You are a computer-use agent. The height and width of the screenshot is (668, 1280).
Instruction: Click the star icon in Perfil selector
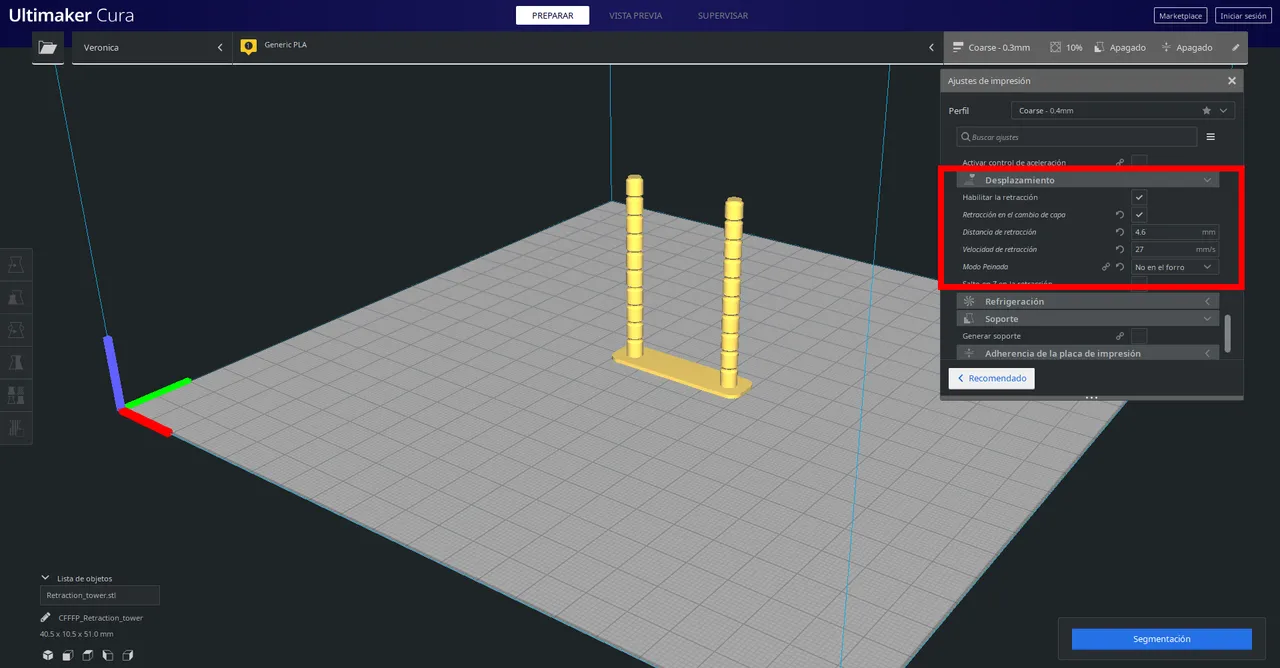click(1207, 110)
